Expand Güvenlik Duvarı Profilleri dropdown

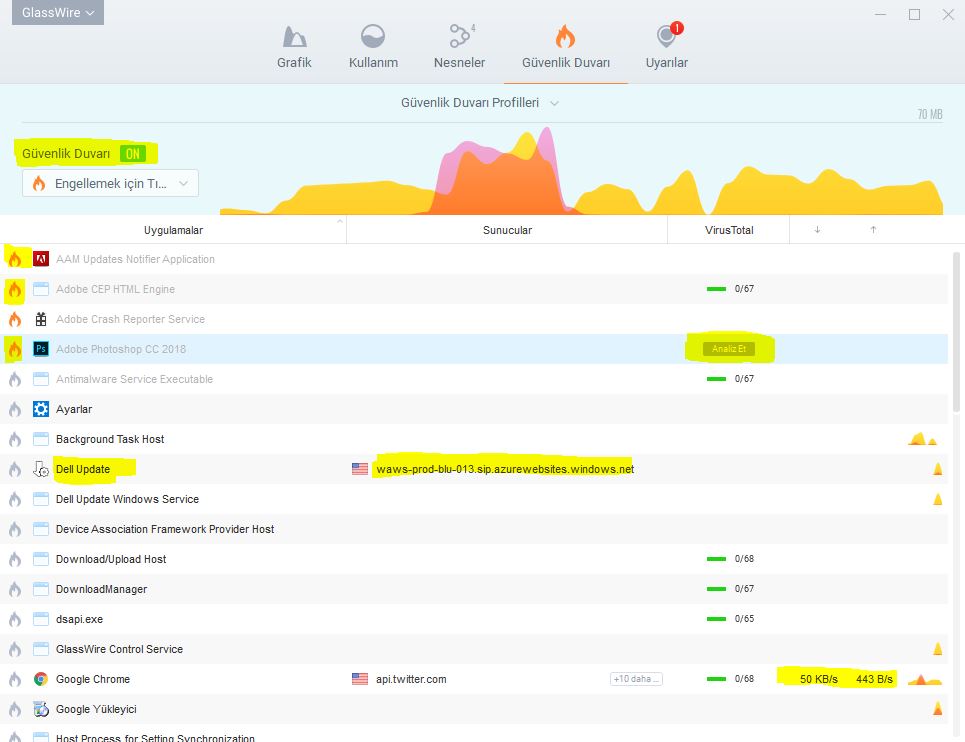[479, 103]
